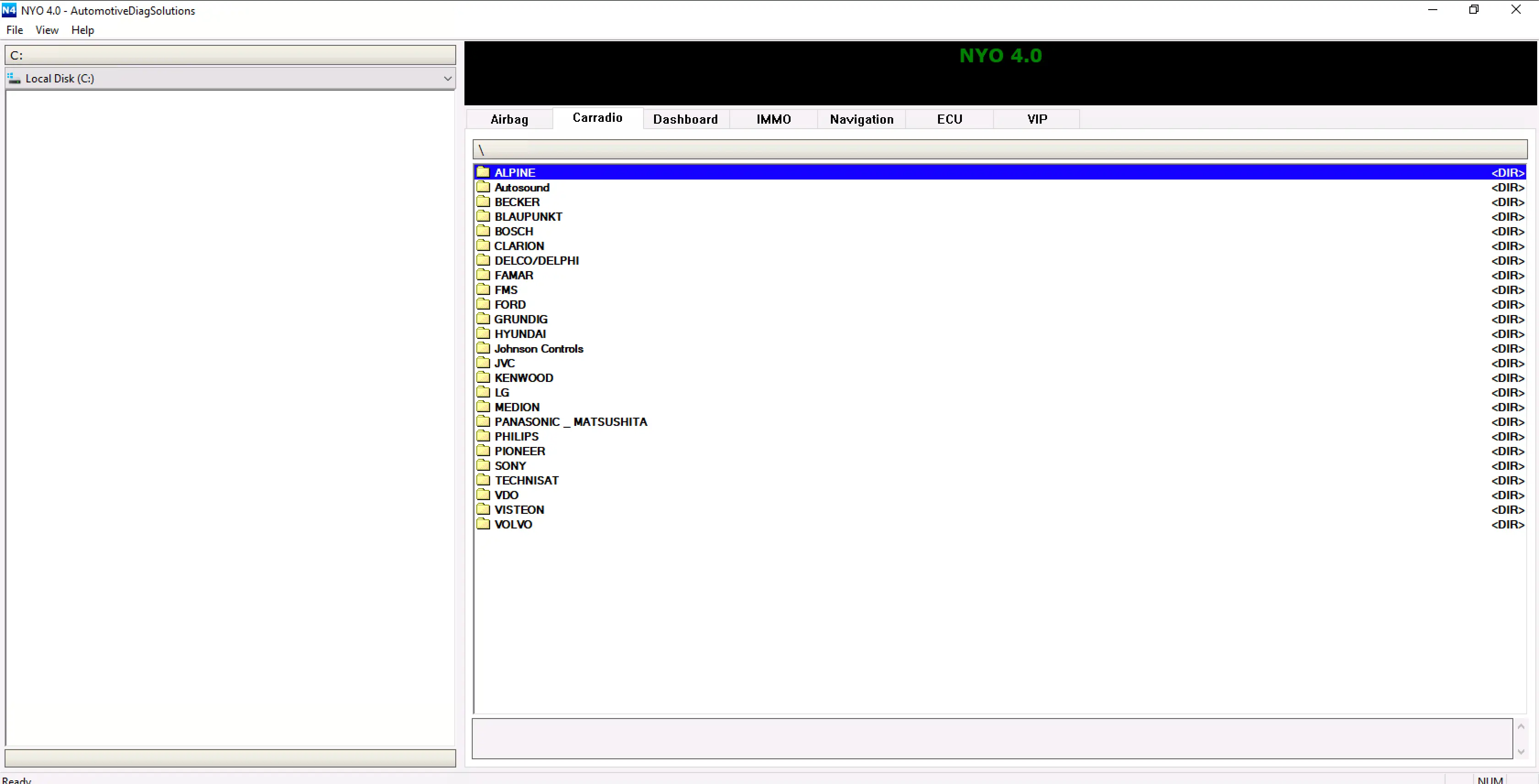Click the folder icon beside SONY
This screenshot has height=784, width=1539.
(483, 465)
